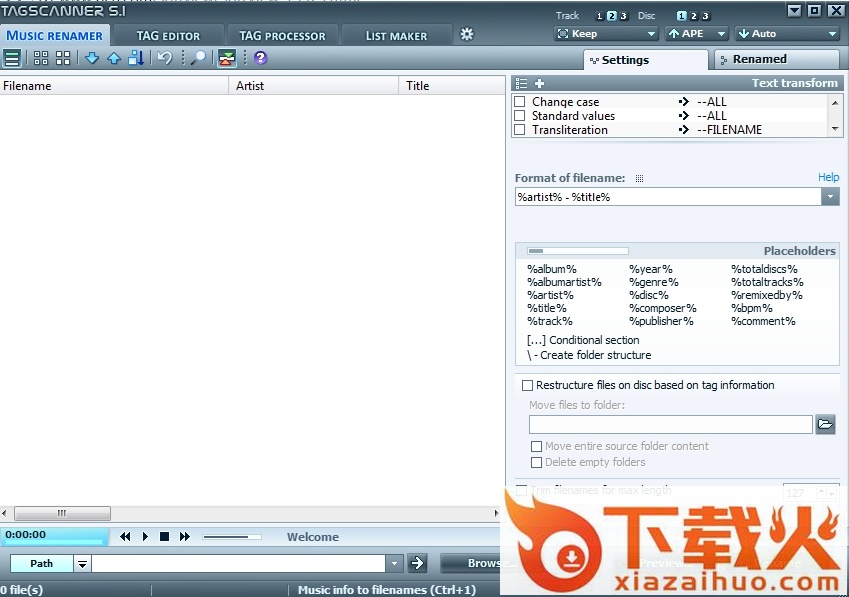Click the select all files grid icon
849x597 pixels.
tap(41, 58)
